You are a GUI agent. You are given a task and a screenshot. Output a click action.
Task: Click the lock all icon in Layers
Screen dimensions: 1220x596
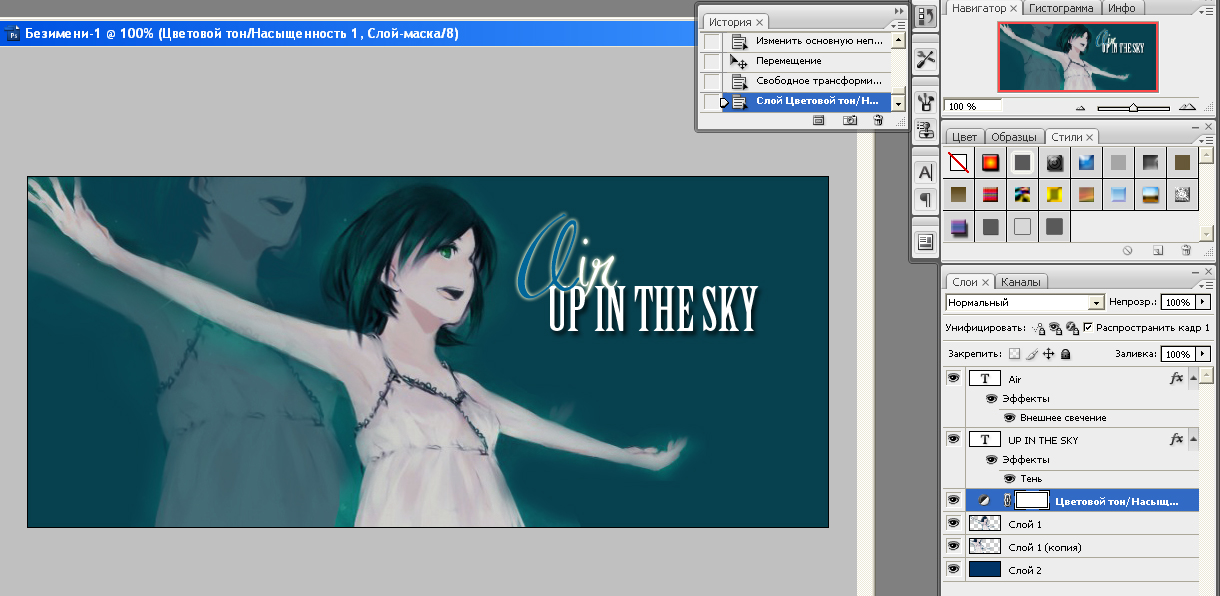point(1066,354)
